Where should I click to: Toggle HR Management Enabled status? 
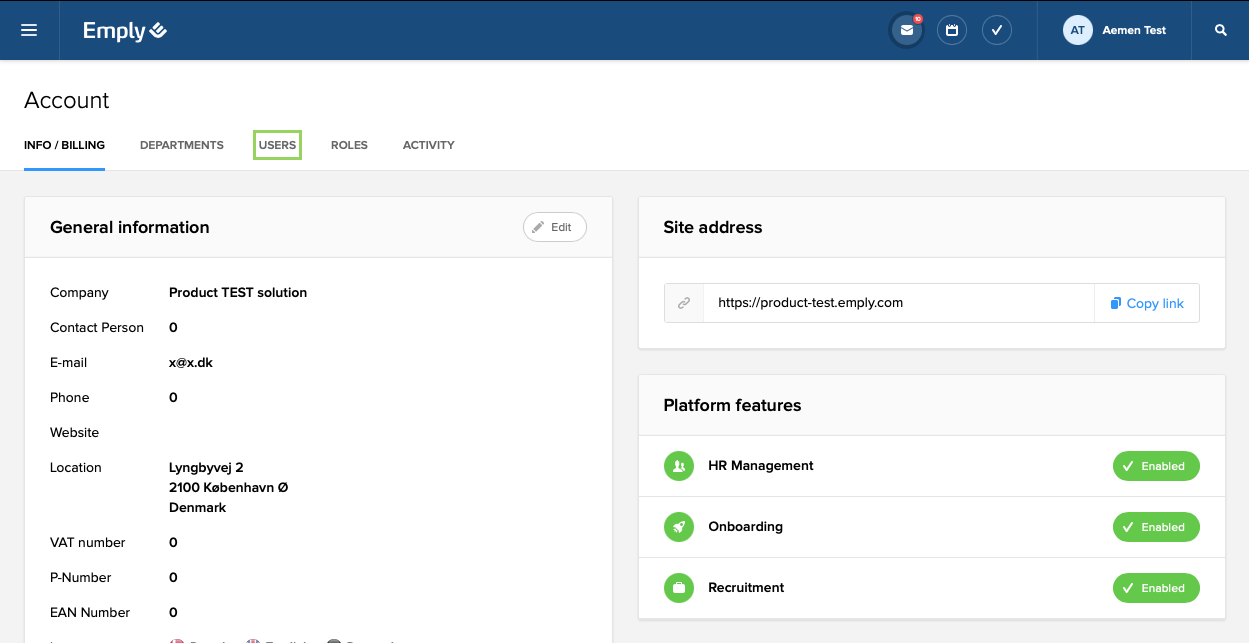click(x=1155, y=466)
